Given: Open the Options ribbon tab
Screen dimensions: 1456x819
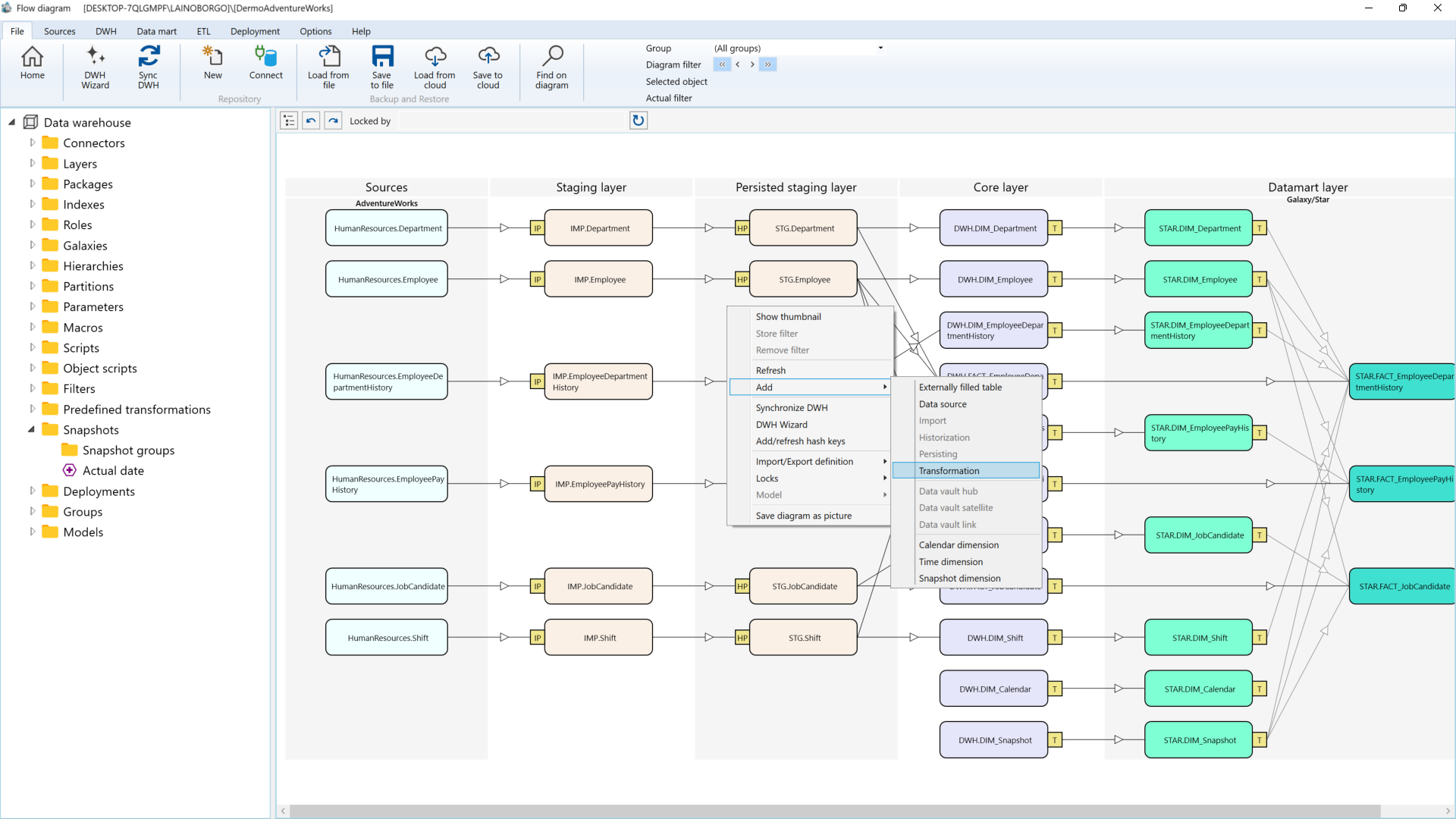Looking at the screenshot, I should [x=315, y=31].
